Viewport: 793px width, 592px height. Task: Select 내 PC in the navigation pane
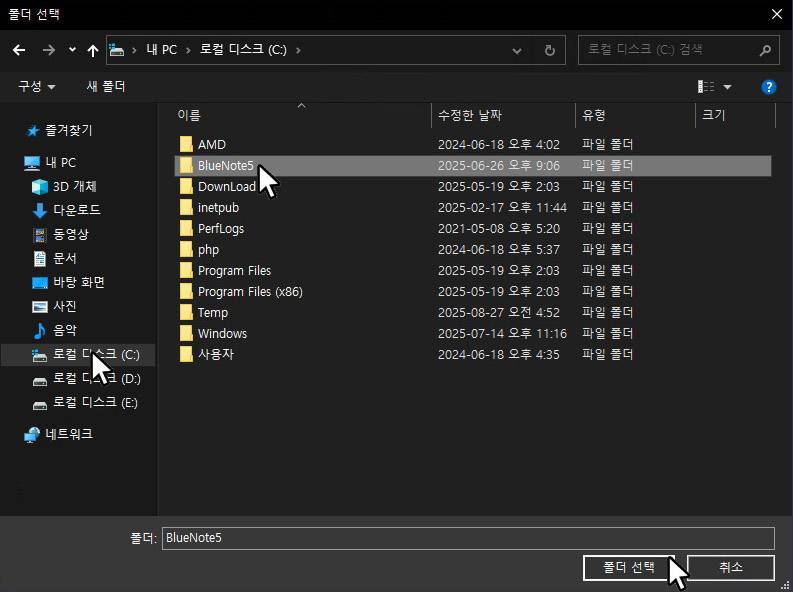pyautogui.click(x=50, y=163)
